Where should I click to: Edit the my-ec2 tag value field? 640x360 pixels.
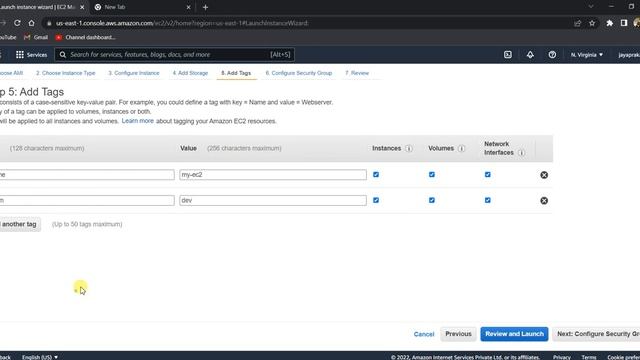273,175
